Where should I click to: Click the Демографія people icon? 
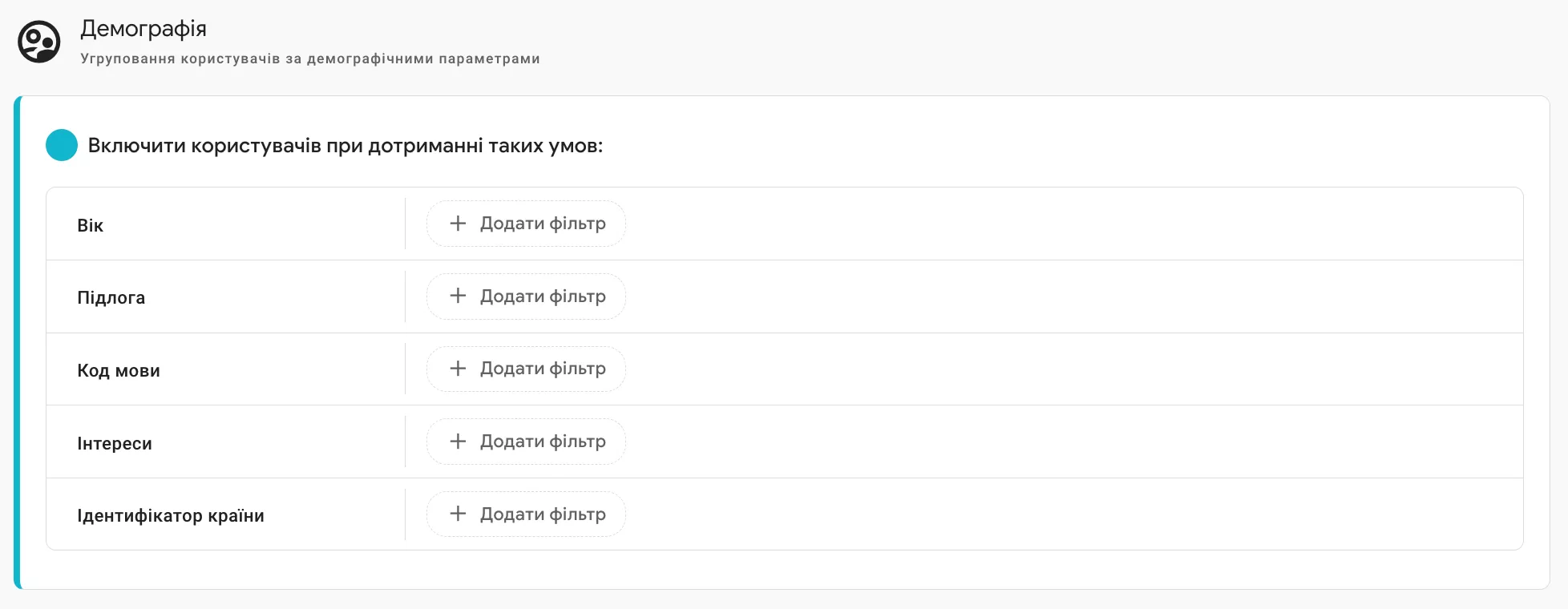tap(39, 40)
